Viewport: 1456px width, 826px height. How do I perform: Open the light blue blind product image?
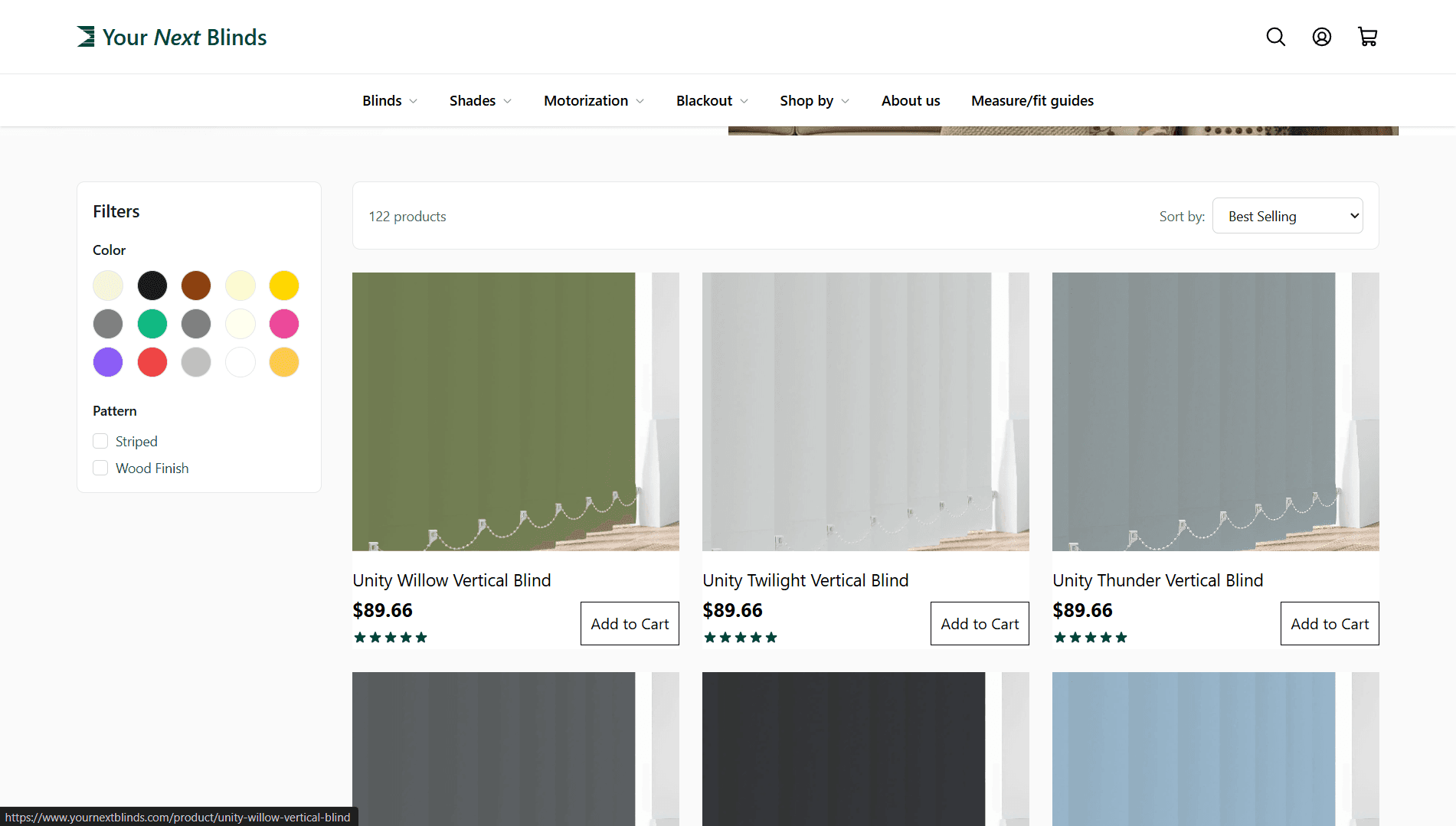(x=1216, y=749)
